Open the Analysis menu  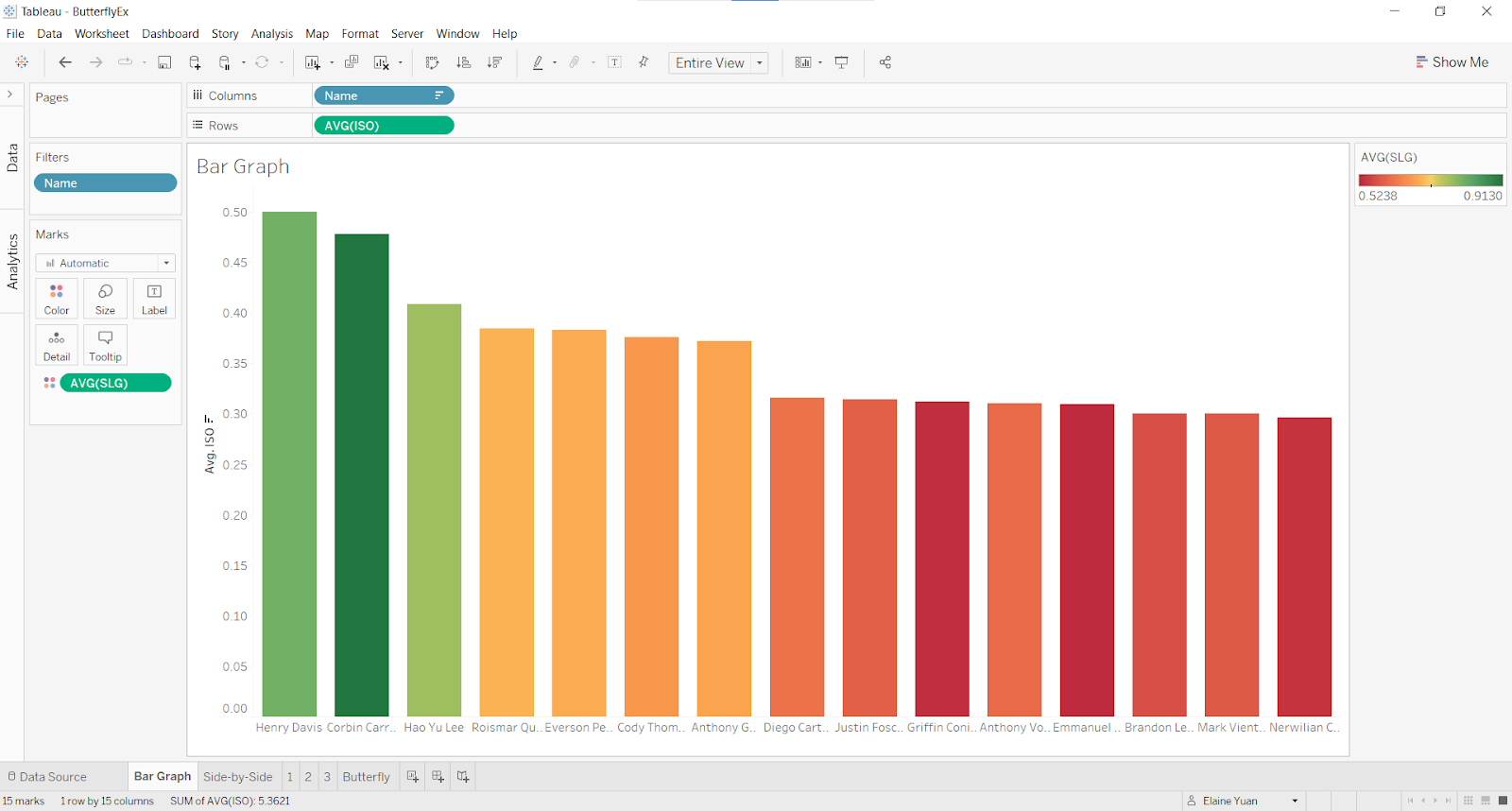[x=272, y=33]
